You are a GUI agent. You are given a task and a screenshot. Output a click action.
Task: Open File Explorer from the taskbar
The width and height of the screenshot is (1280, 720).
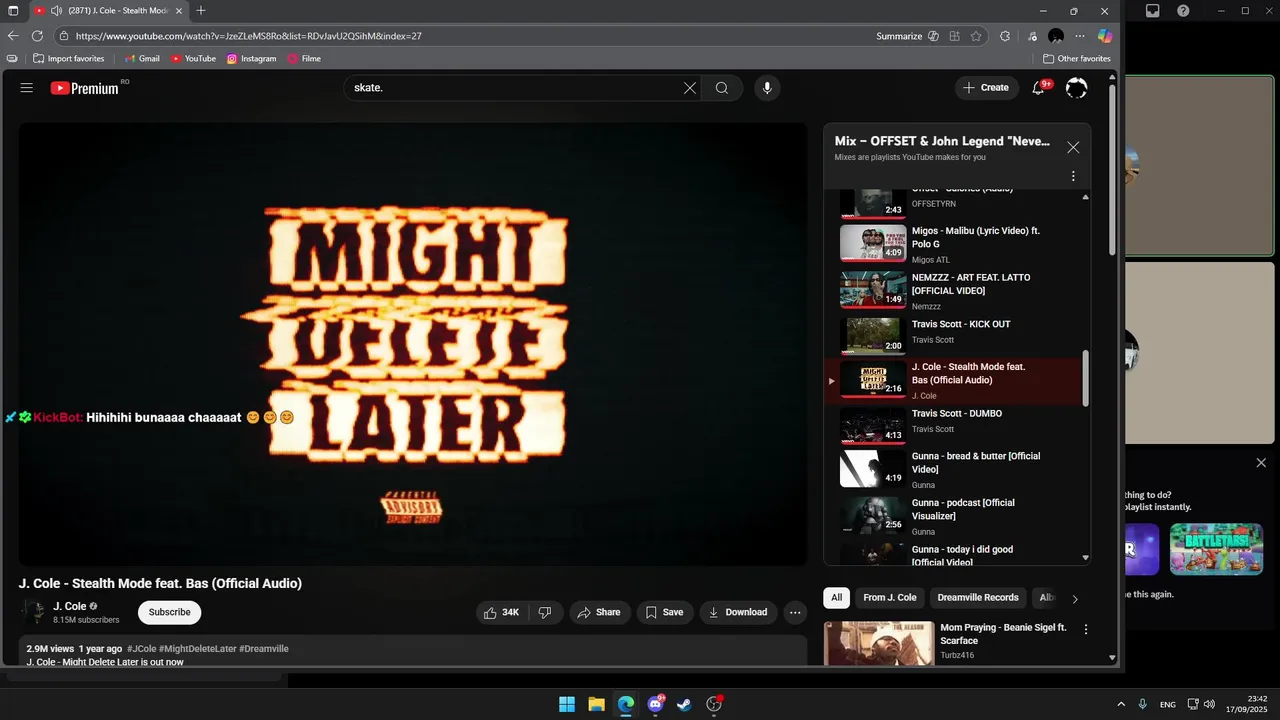click(596, 704)
